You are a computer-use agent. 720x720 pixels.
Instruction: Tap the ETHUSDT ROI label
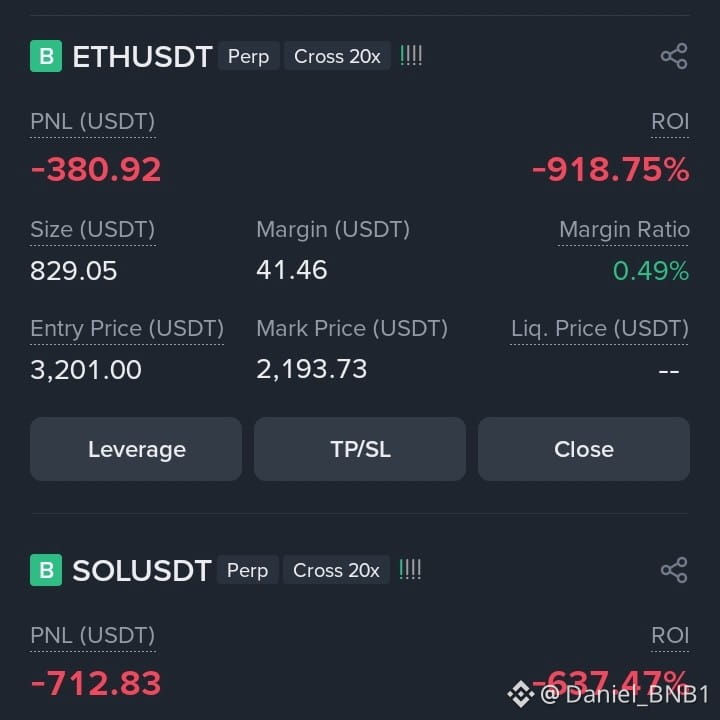[670, 122]
